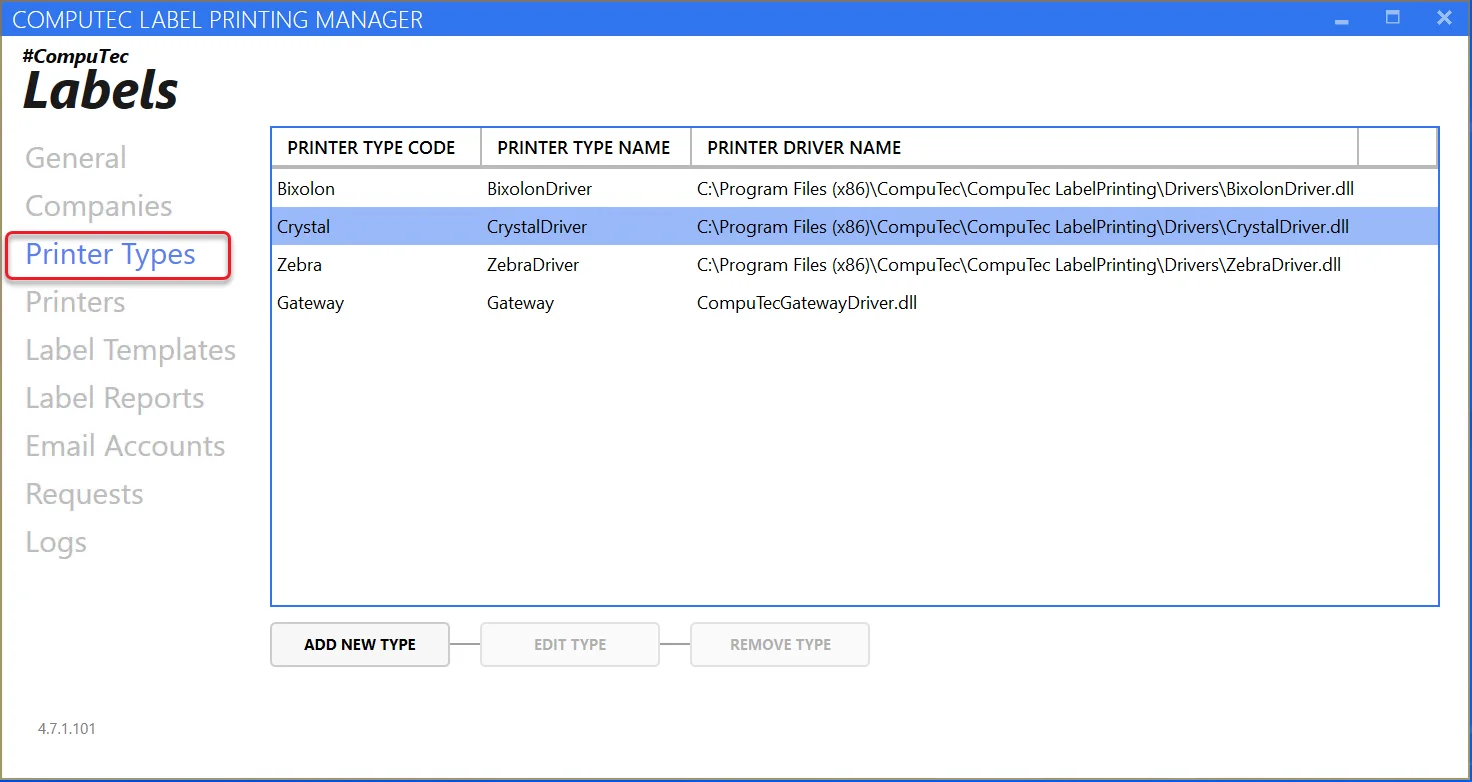Select the Crystal printer type row
1472x782 pixels.
(x=304, y=227)
